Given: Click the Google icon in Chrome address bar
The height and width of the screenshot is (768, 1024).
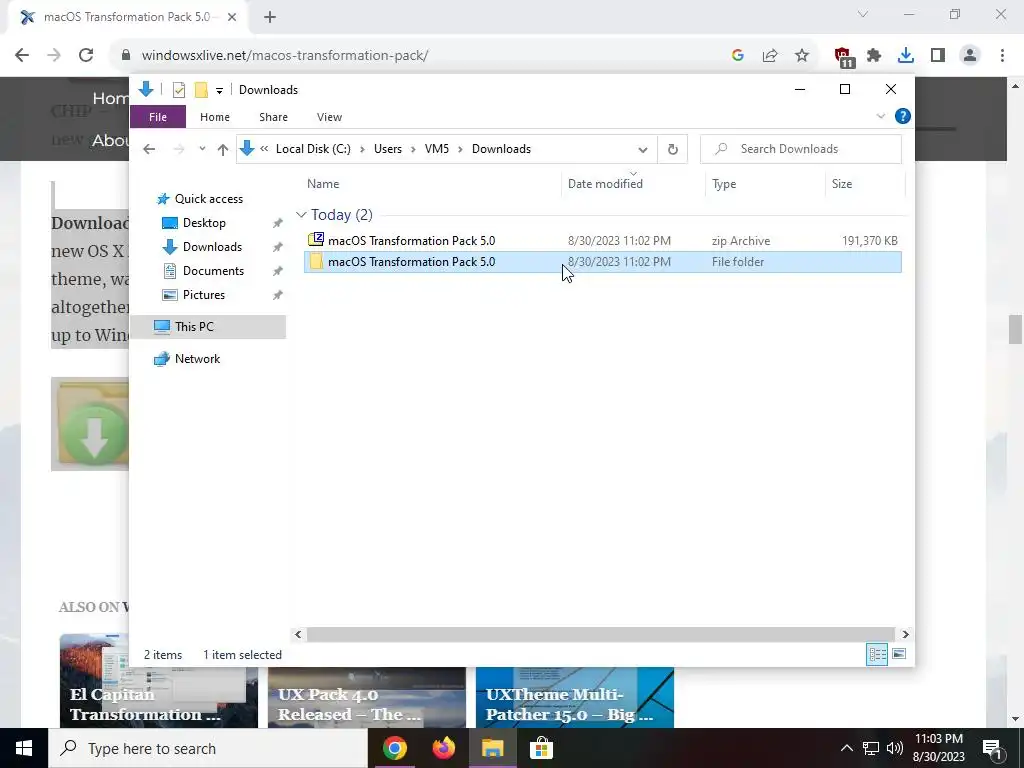Looking at the screenshot, I should (x=738, y=56).
